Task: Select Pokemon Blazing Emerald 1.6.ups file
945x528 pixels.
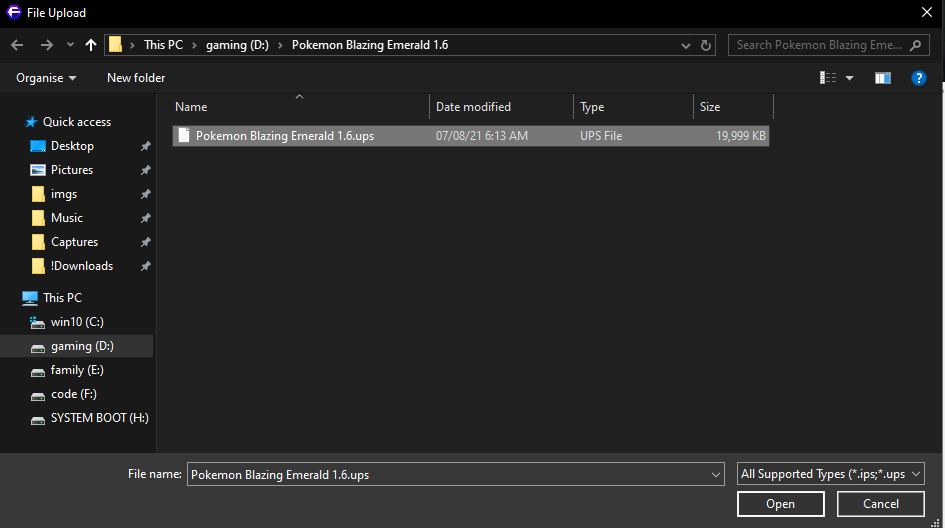Action: tap(285, 136)
